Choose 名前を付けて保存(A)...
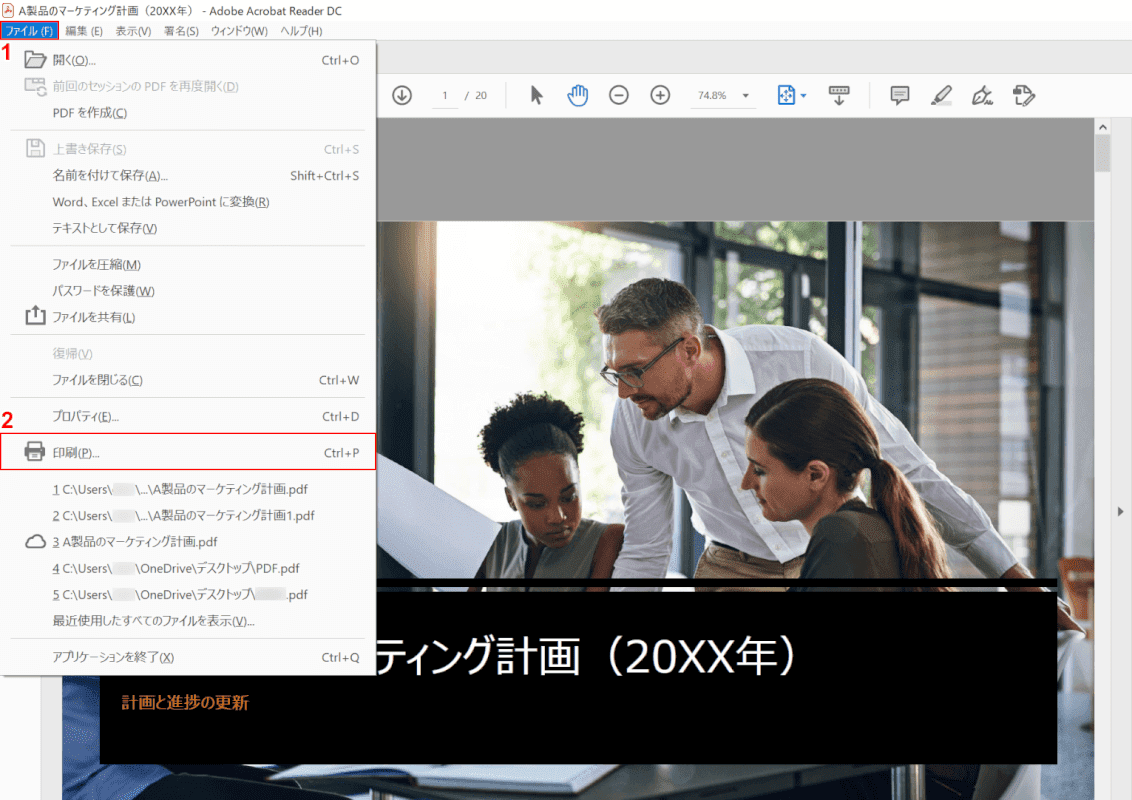 tap(188, 175)
